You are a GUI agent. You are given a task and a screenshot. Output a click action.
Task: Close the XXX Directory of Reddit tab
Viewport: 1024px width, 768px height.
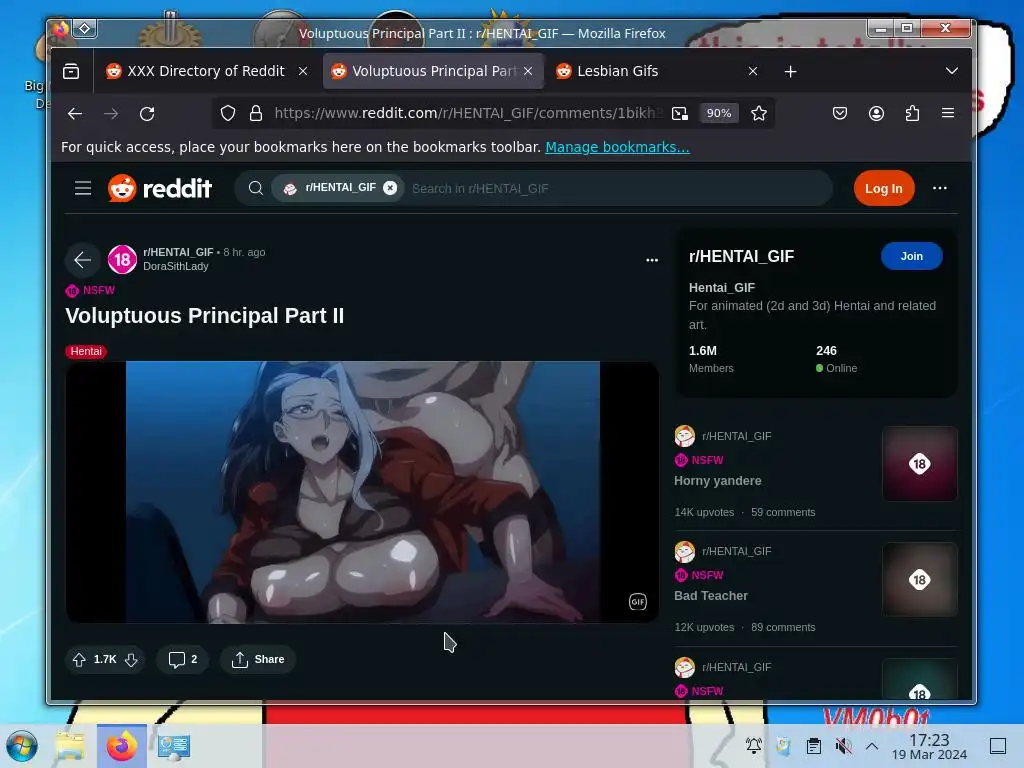[x=303, y=71]
